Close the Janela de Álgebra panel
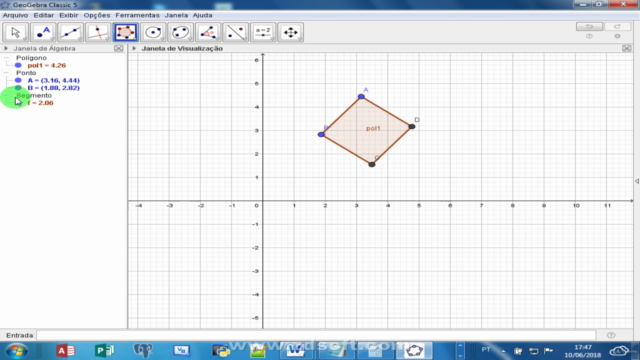This screenshot has height=360, width=640. (x=118, y=48)
